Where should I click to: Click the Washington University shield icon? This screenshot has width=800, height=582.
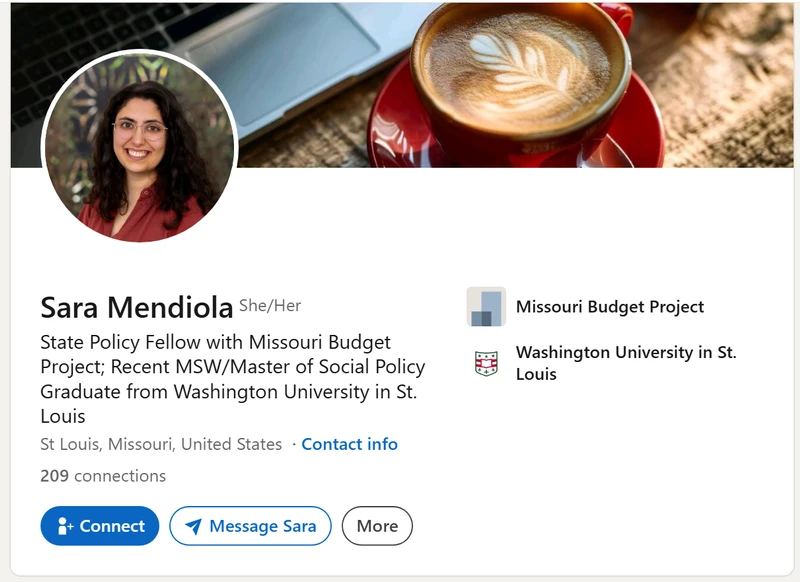486,363
